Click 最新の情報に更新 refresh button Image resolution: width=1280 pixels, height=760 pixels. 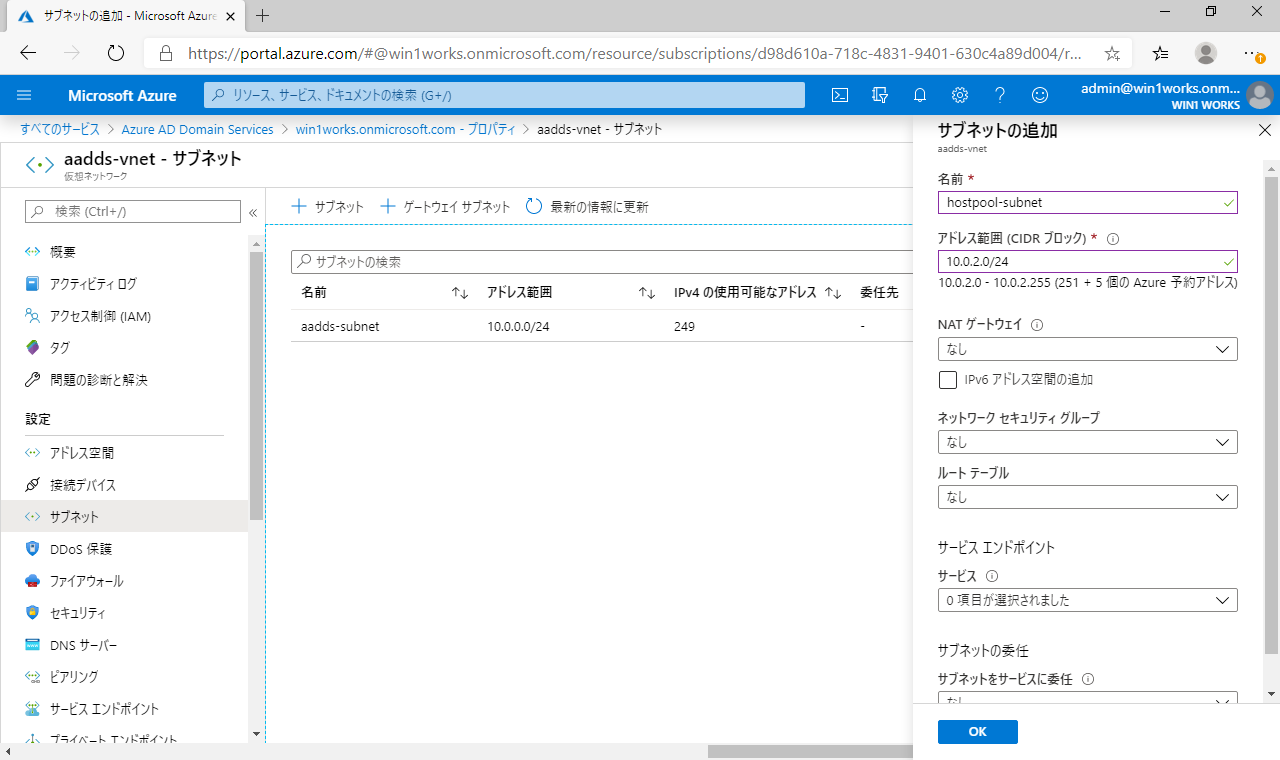(x=587, y=207)
